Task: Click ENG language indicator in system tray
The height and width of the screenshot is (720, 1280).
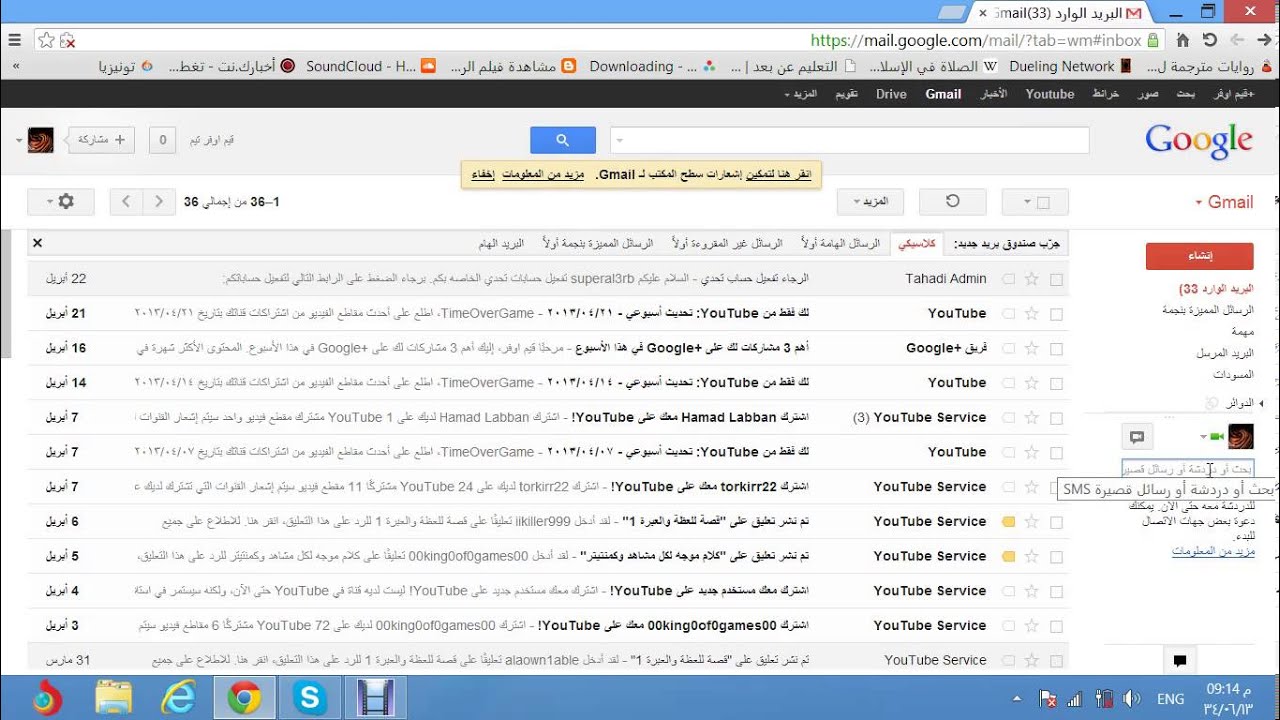Action: click(1171, 699)
